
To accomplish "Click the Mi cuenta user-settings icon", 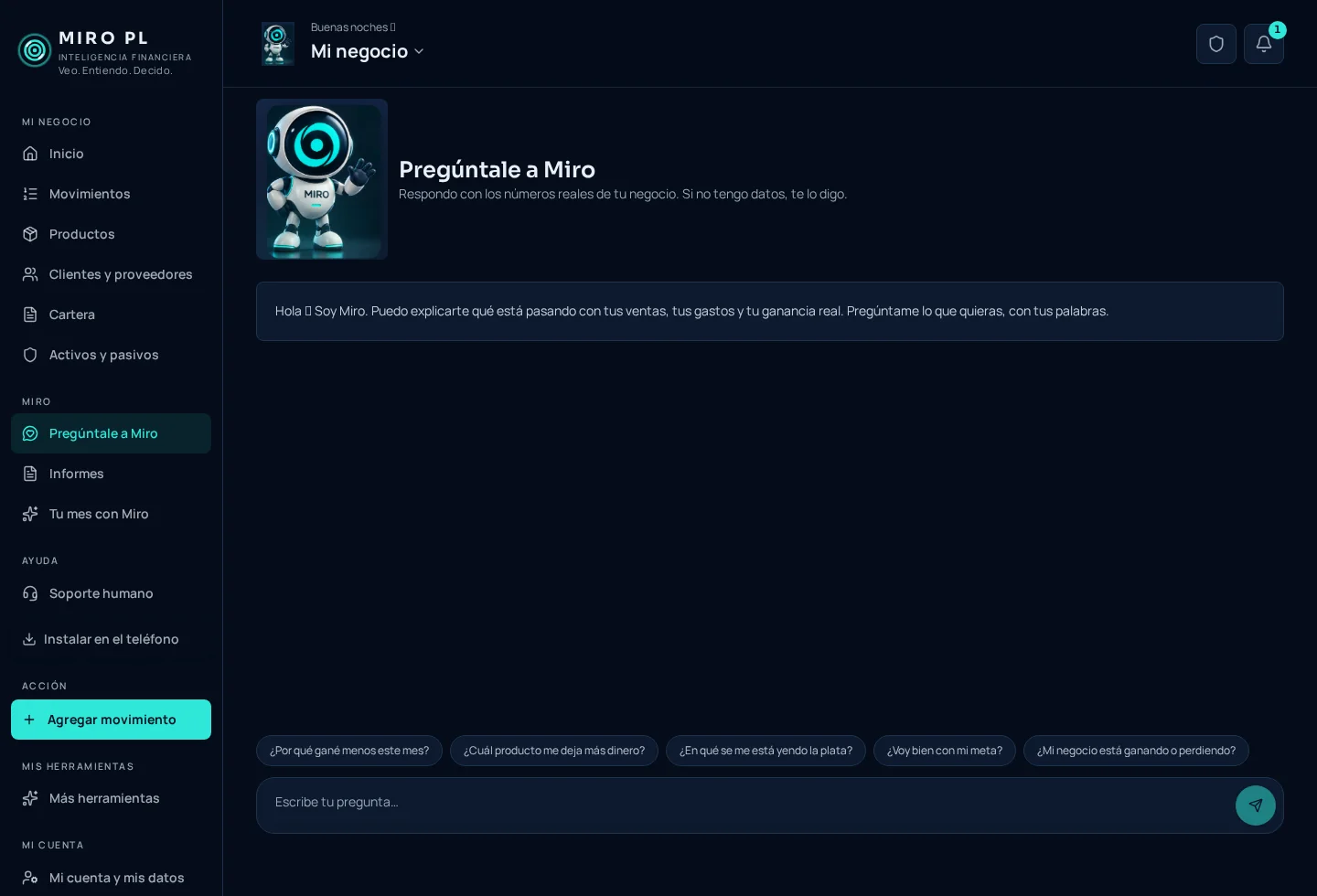I will [30, 878].
